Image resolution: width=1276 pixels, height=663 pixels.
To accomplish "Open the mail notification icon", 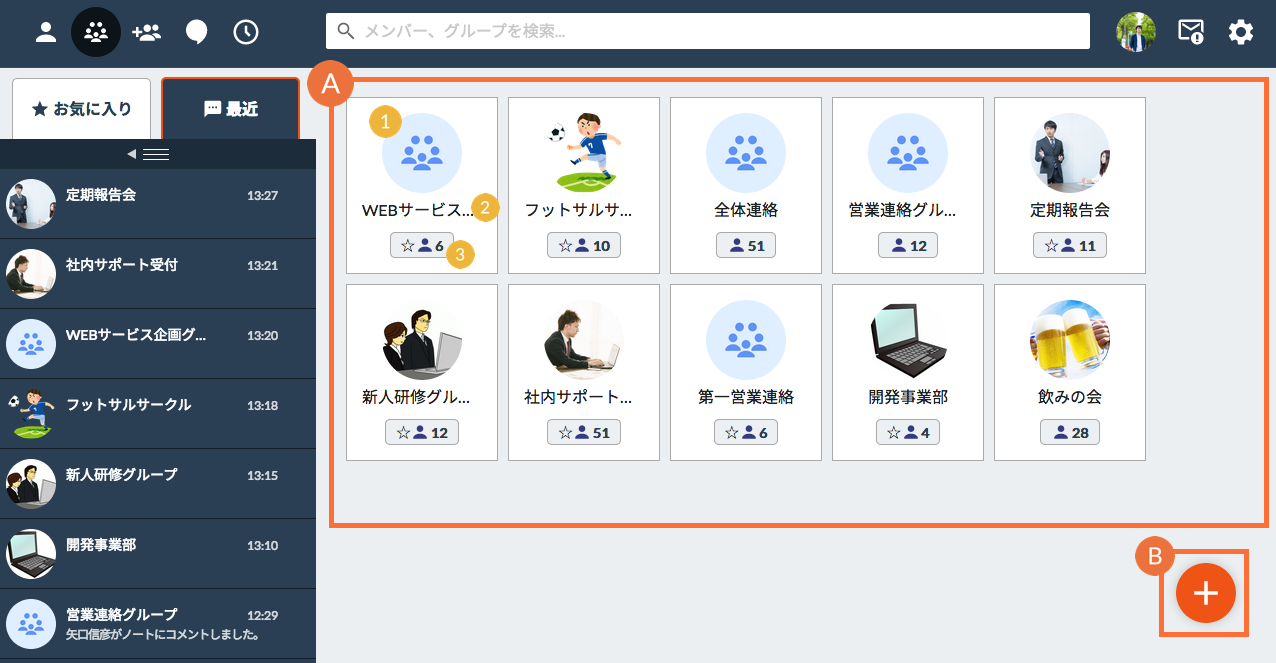I will (1190, 32).
